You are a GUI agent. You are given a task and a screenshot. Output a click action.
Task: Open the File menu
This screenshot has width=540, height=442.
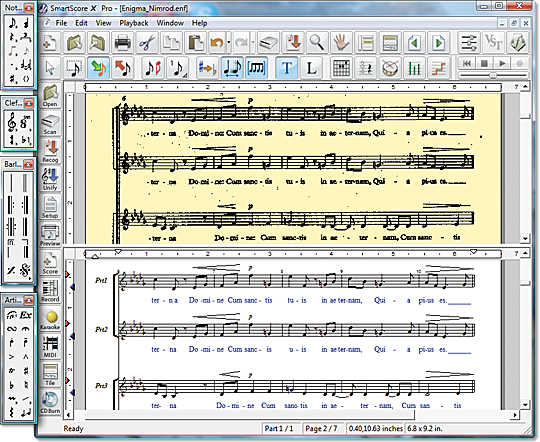point(61,23)
